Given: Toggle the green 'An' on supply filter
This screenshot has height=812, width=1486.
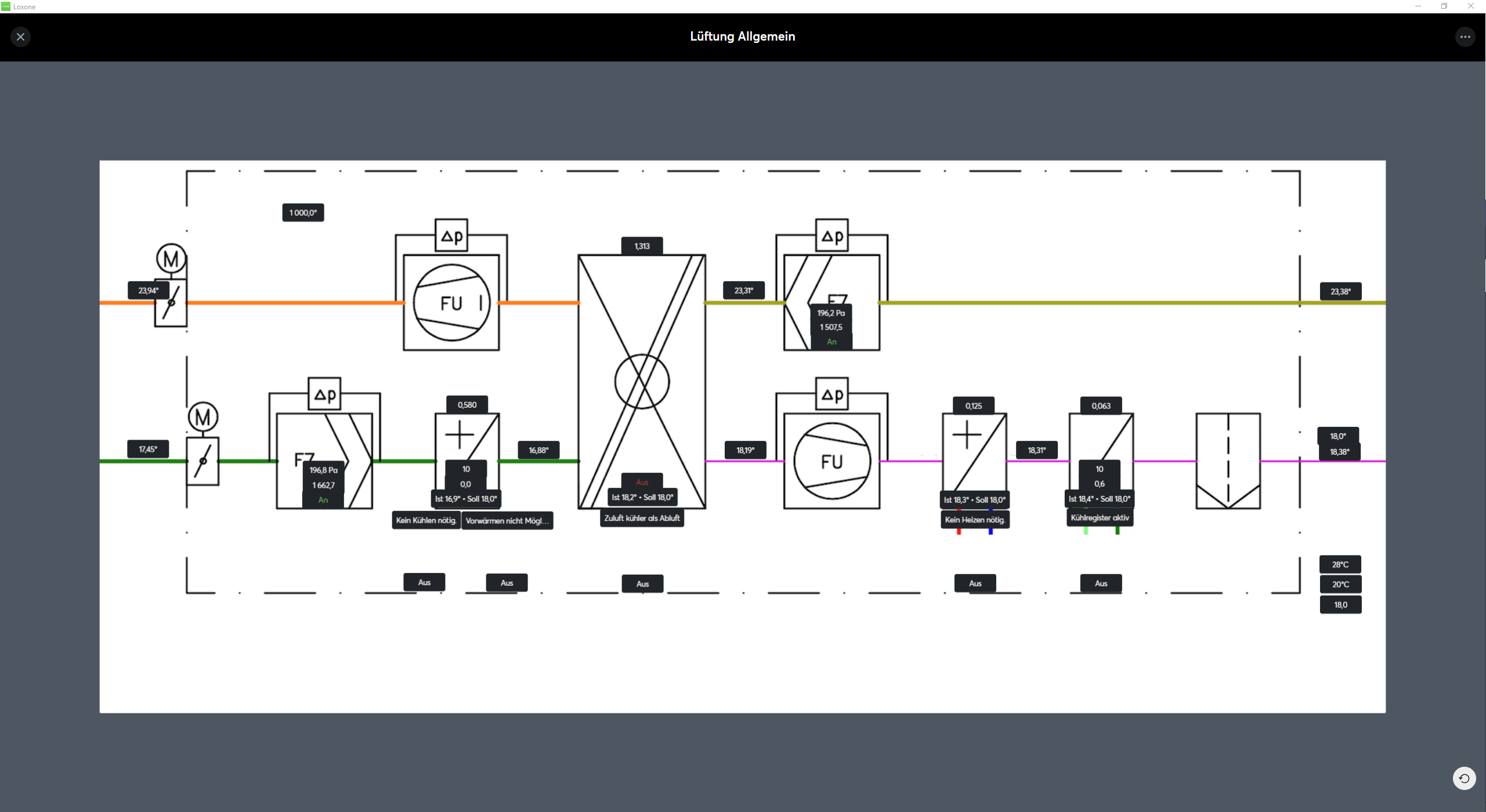Looking at the screenshot, I should (323, 500).
